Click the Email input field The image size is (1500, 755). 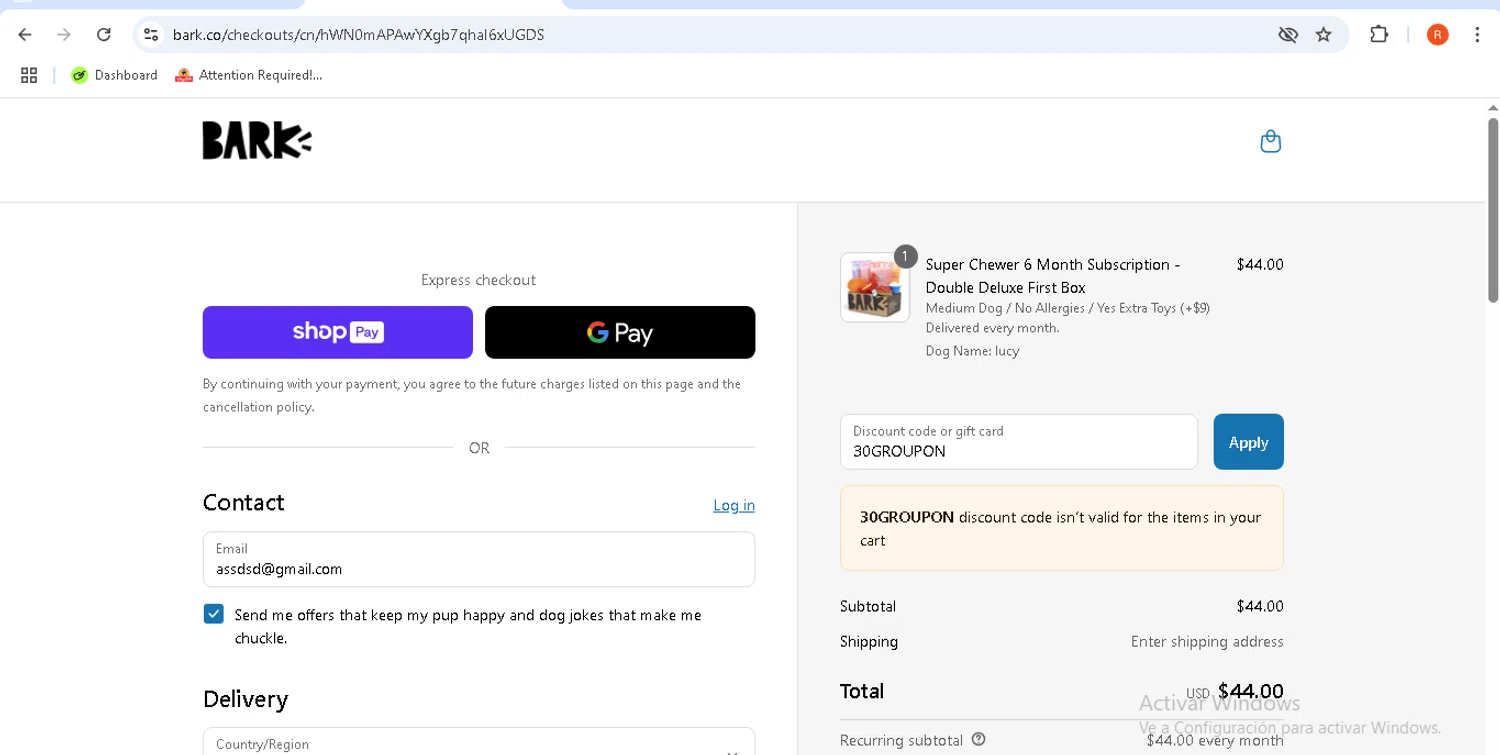(479, 559)
